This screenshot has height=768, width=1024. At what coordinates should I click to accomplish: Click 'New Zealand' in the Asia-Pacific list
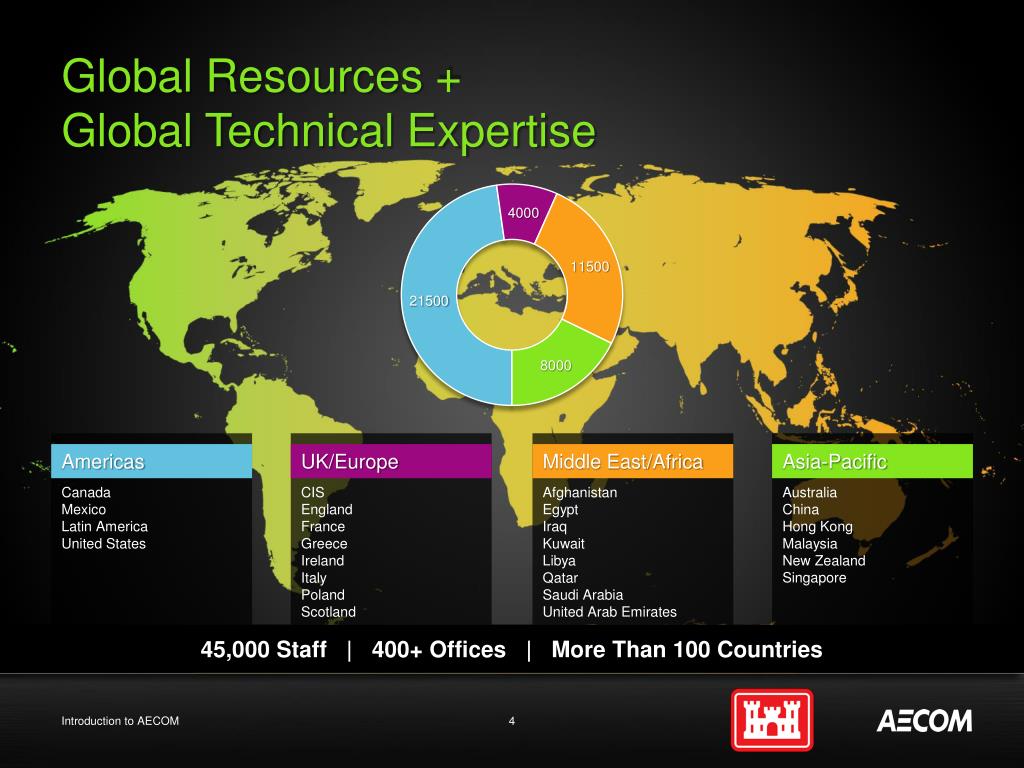[824, 560]
